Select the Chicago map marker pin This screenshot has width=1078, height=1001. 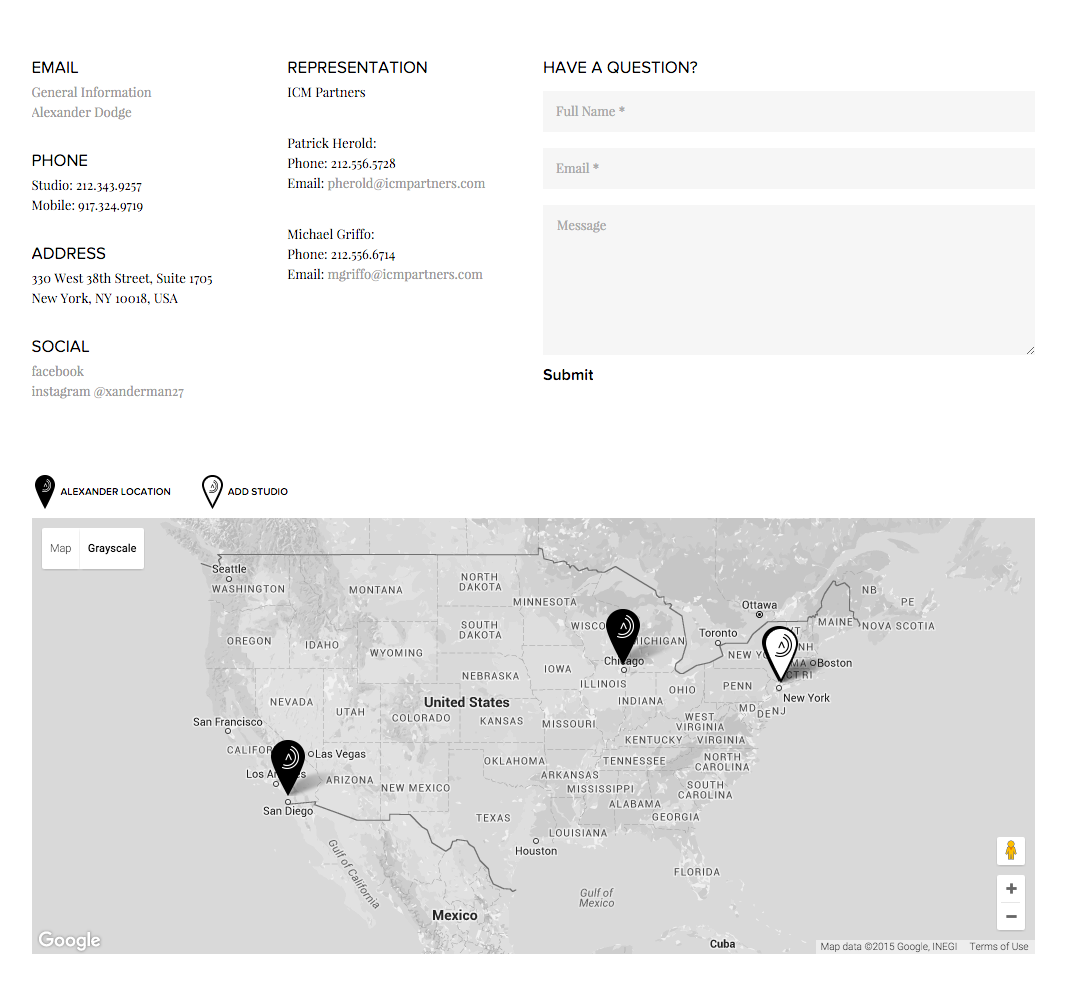623,632
